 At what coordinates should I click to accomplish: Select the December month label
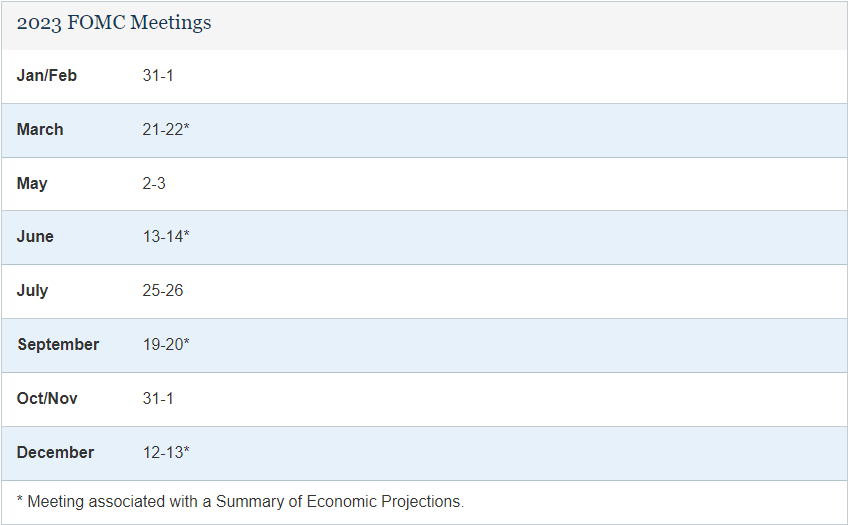pyautogui.click(x=55, y=452)
